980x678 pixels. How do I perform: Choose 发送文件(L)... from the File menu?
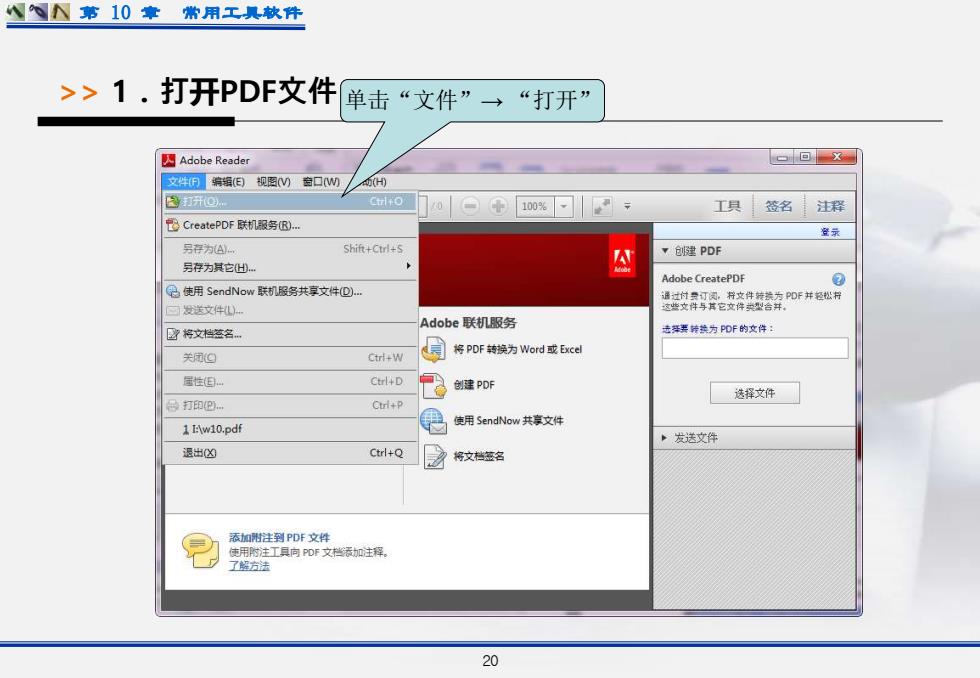(291, 311)
